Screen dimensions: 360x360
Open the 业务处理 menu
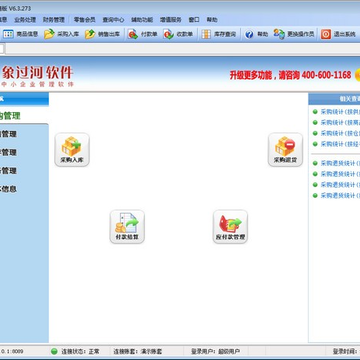(25, 20)
